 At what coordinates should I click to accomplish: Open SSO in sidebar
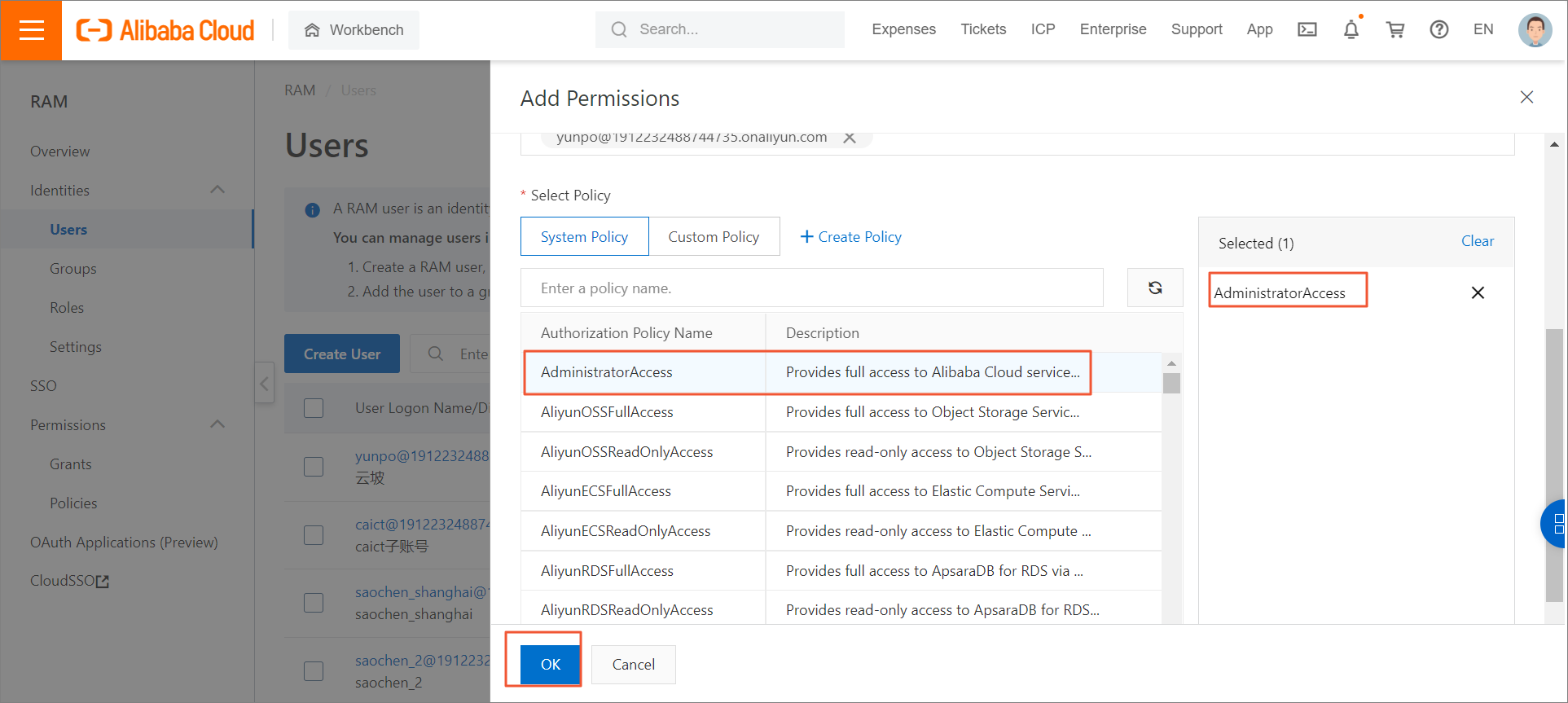(43, 386)
